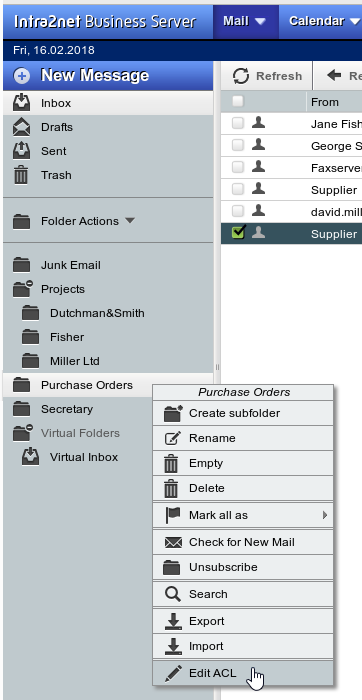Choose Import from context menu

[243, 646]
